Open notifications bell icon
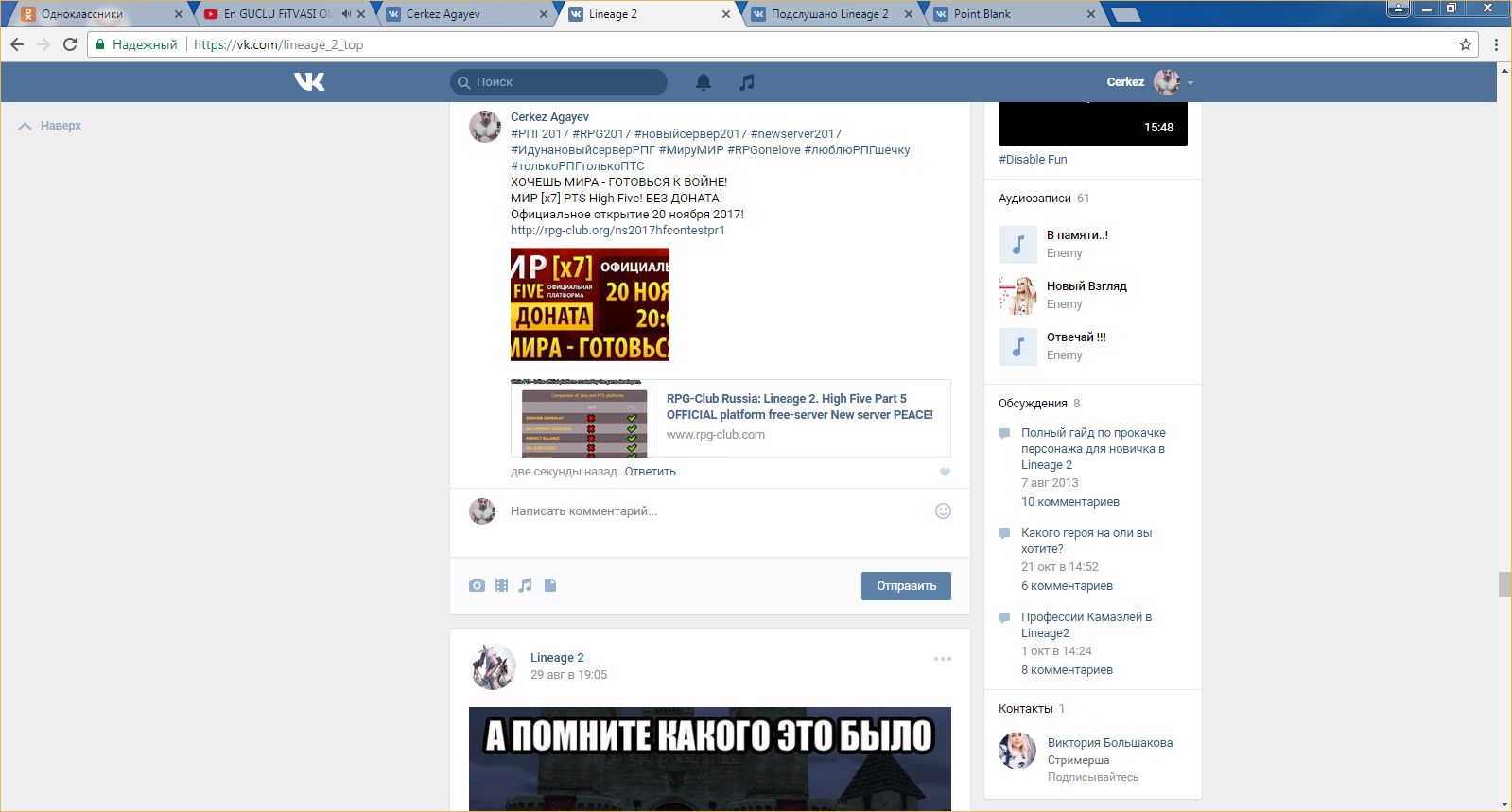1512x812 pixels. coord(704,82)
